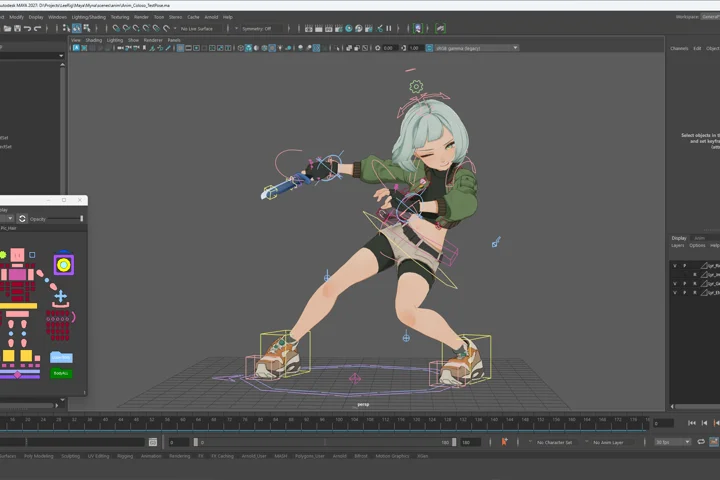Screen dimensions: 720x480
Task: Enable snap to grids magnet icon
Action: [116, 28]
